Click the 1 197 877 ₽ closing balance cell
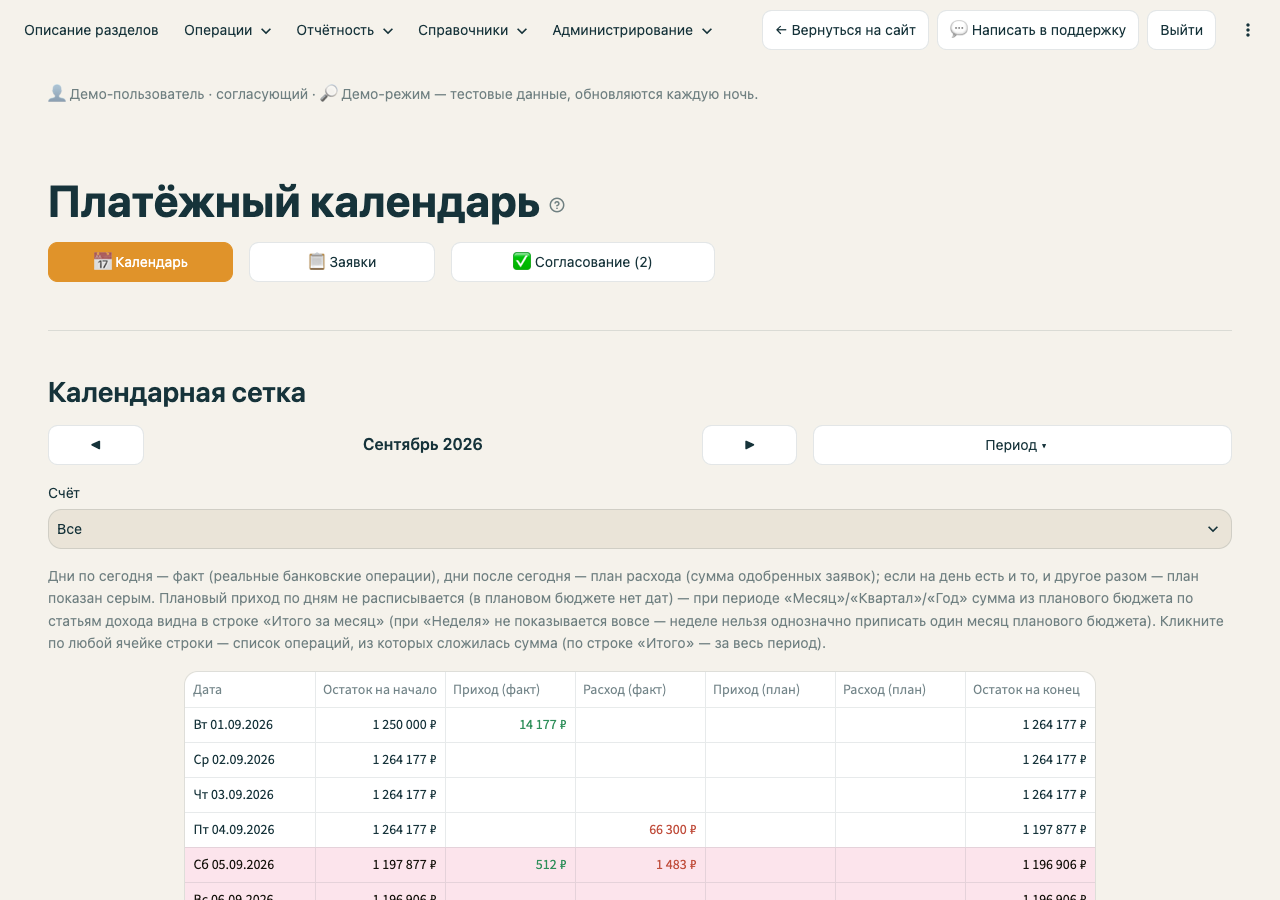This screenshot has width=1280, height=900. point(1030,830)
